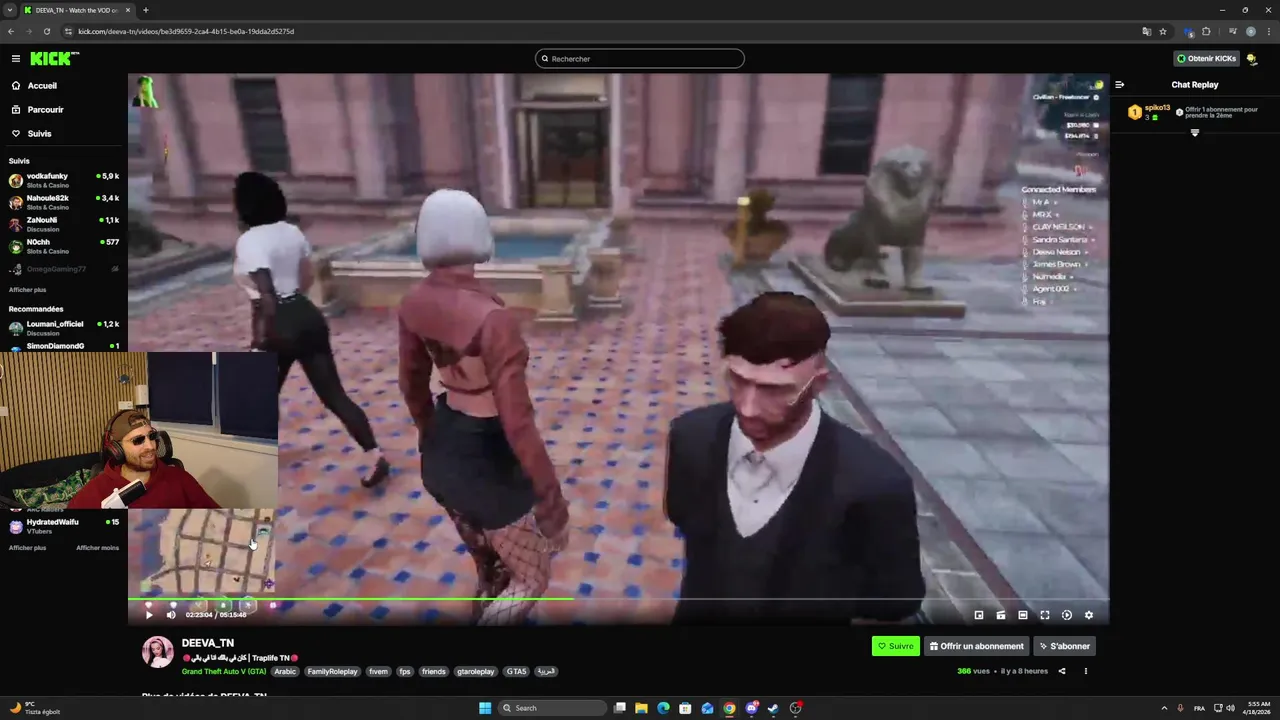1280x720 pixels.
Task: Click Offrir un abonnement button
Action: (x=976, y=646)
